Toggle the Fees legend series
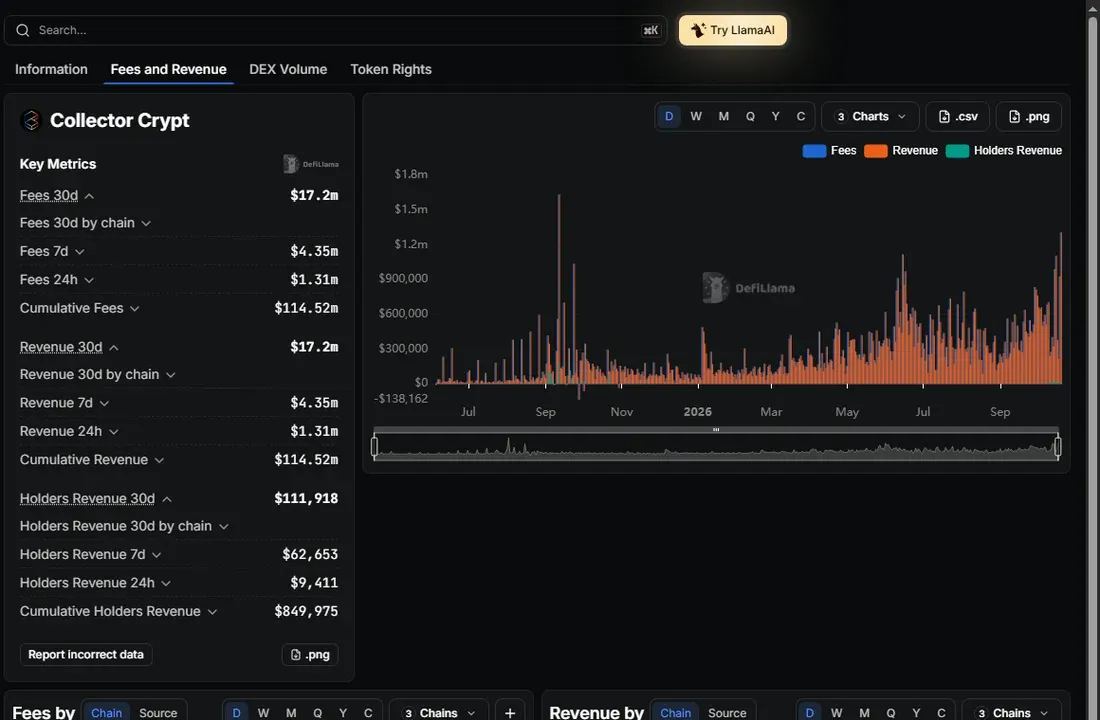1100x720 pixels. (829, 150)
